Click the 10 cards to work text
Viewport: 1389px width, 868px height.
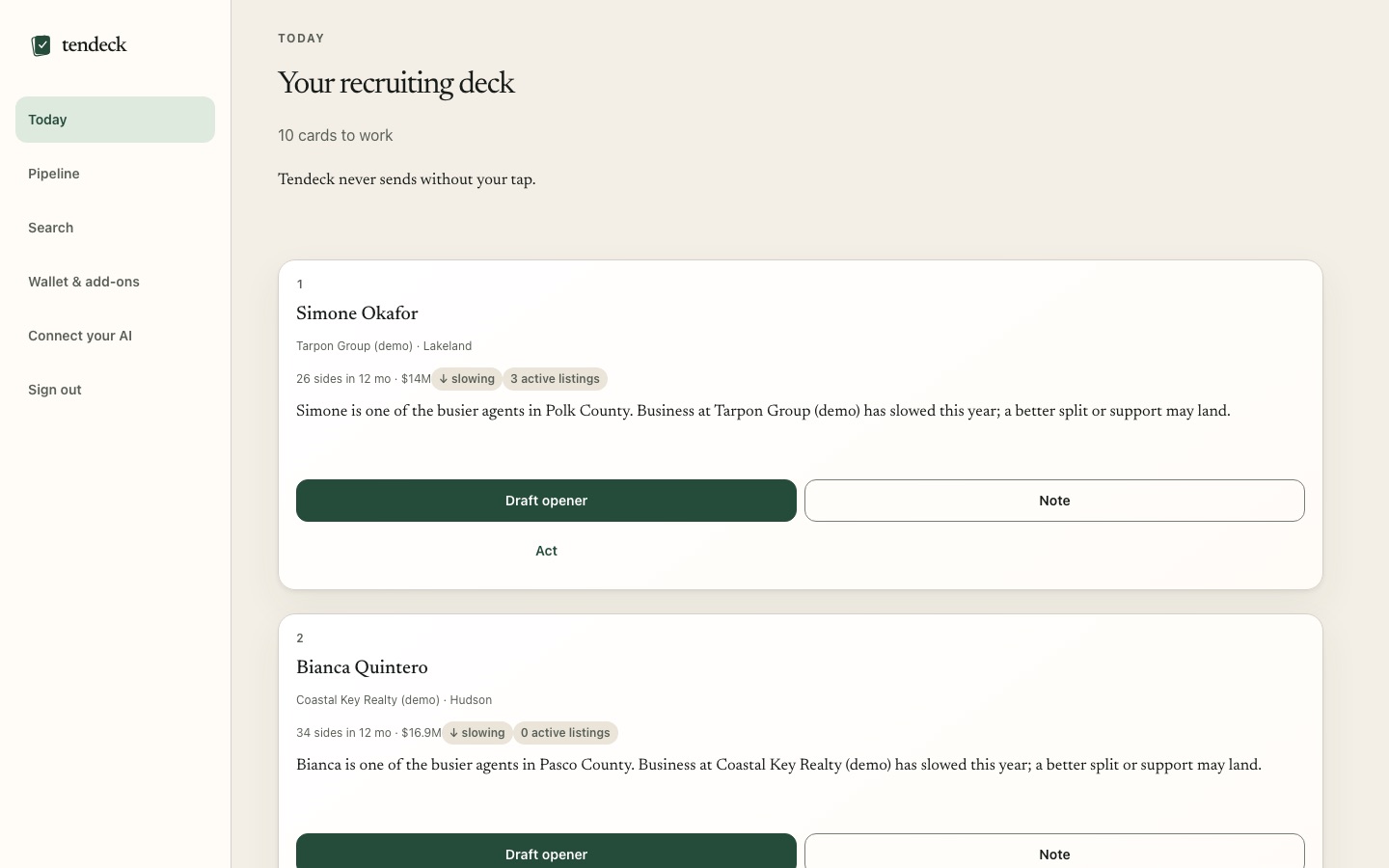(x=336, y=136)
